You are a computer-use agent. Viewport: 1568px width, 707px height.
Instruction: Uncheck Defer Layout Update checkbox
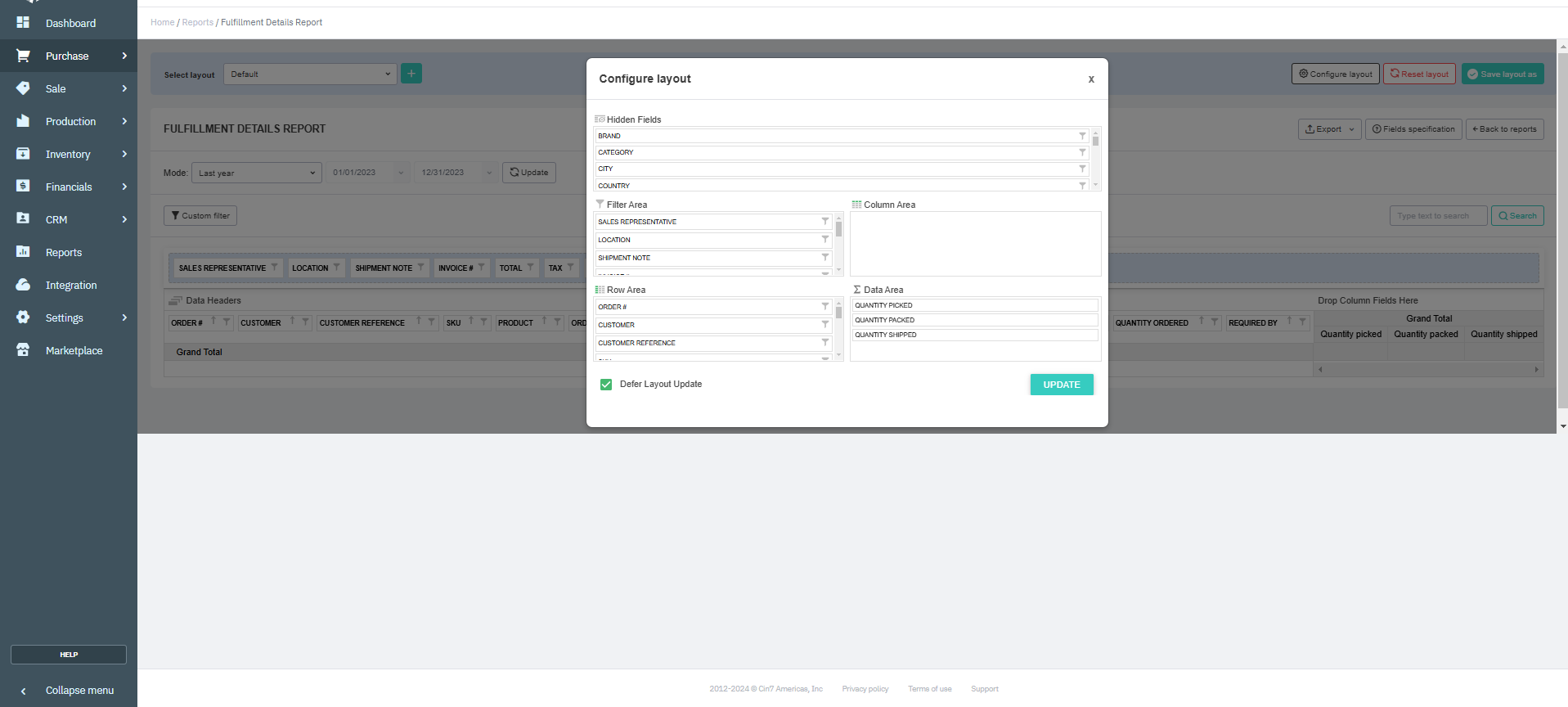click(x=606, y=385)
